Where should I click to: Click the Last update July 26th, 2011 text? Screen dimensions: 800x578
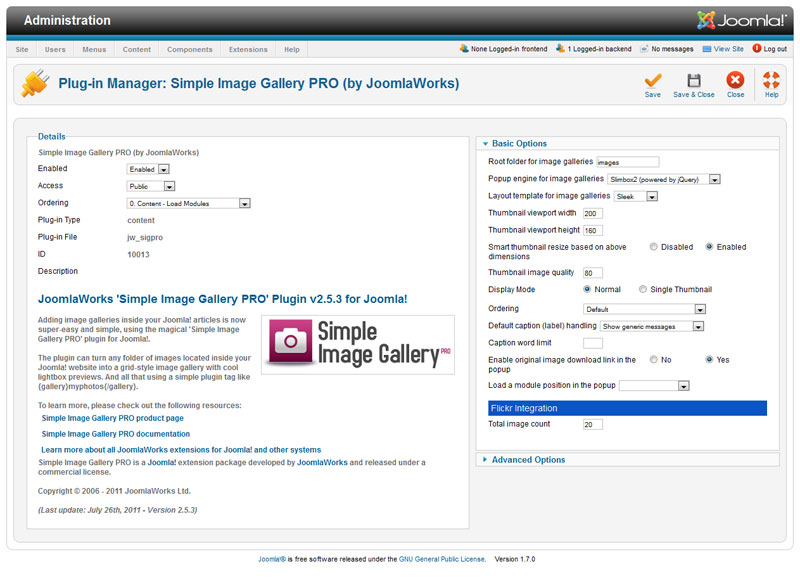click(117, 510)
